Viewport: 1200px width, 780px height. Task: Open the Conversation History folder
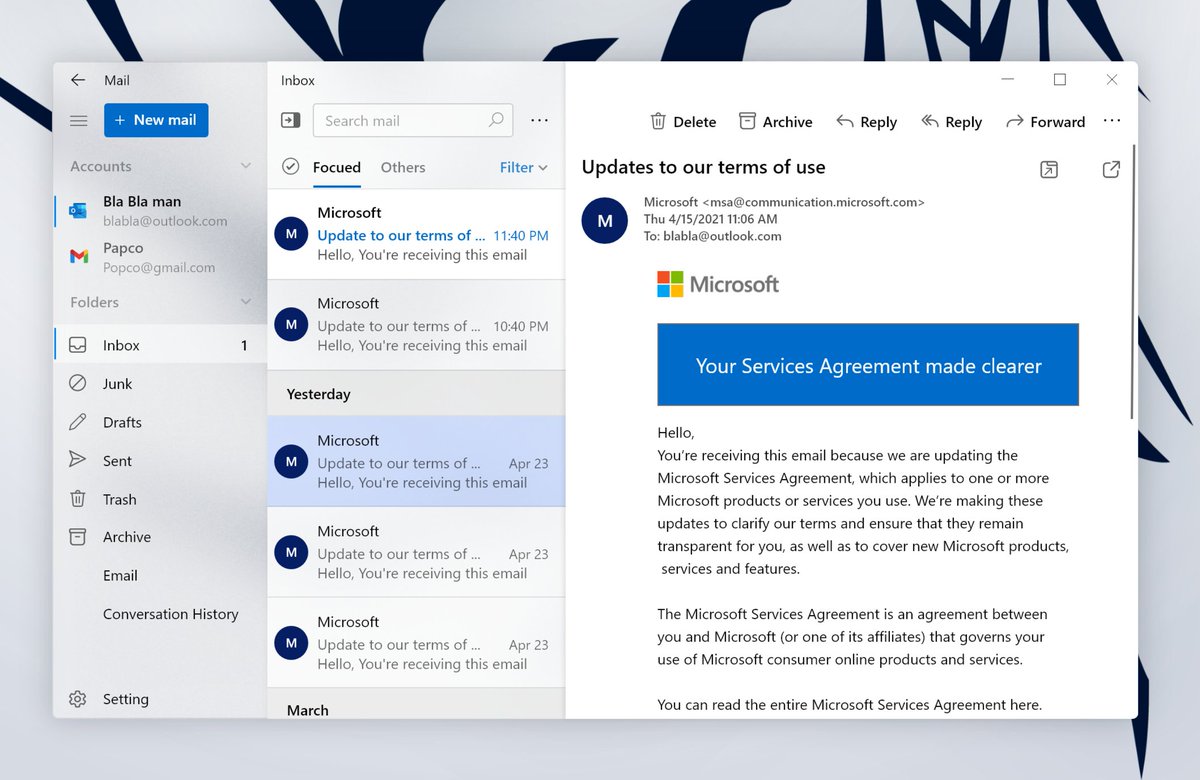pos(160,614)
